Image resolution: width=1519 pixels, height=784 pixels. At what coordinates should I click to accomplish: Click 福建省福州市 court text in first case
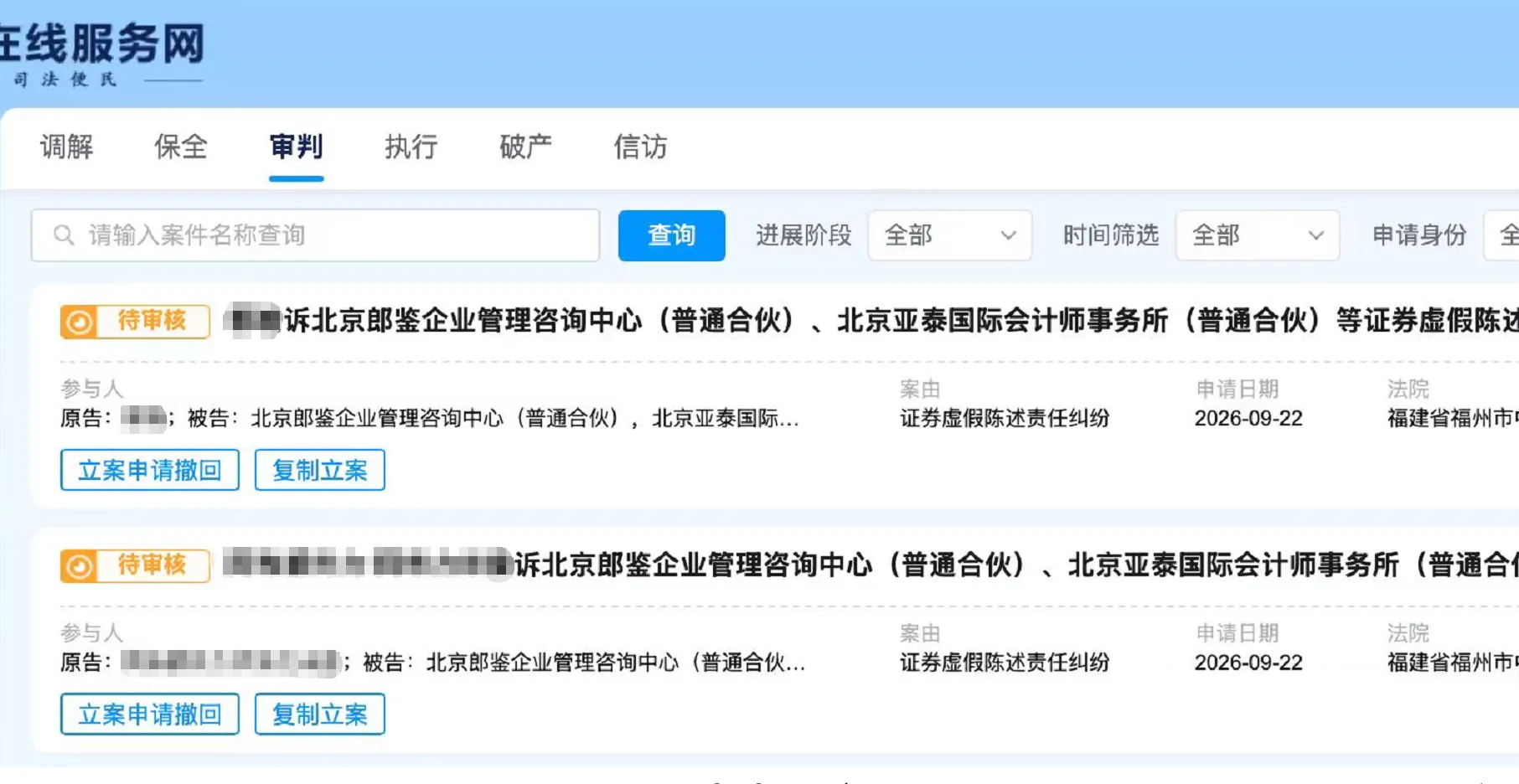[1453, 418]
